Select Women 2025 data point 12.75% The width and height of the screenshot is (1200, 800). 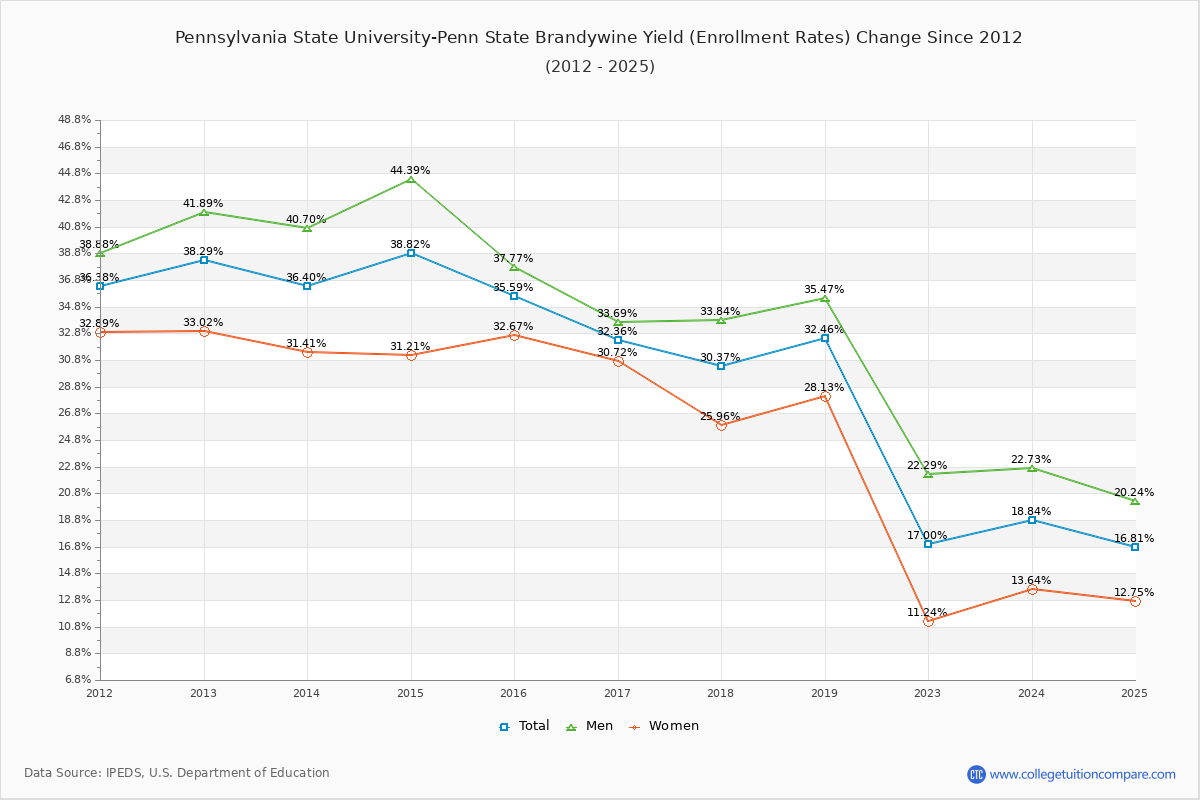pyautogui.click(x=1135, y=601)
